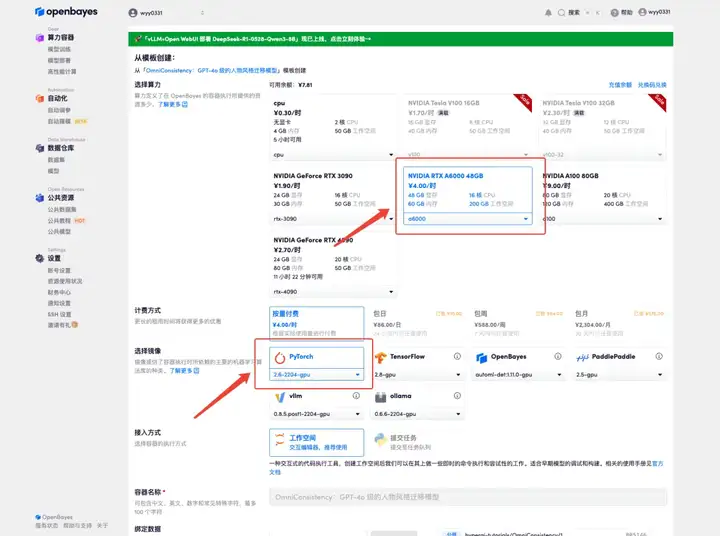Click the 工作空间 Jupyter icon

click(280, 440)
